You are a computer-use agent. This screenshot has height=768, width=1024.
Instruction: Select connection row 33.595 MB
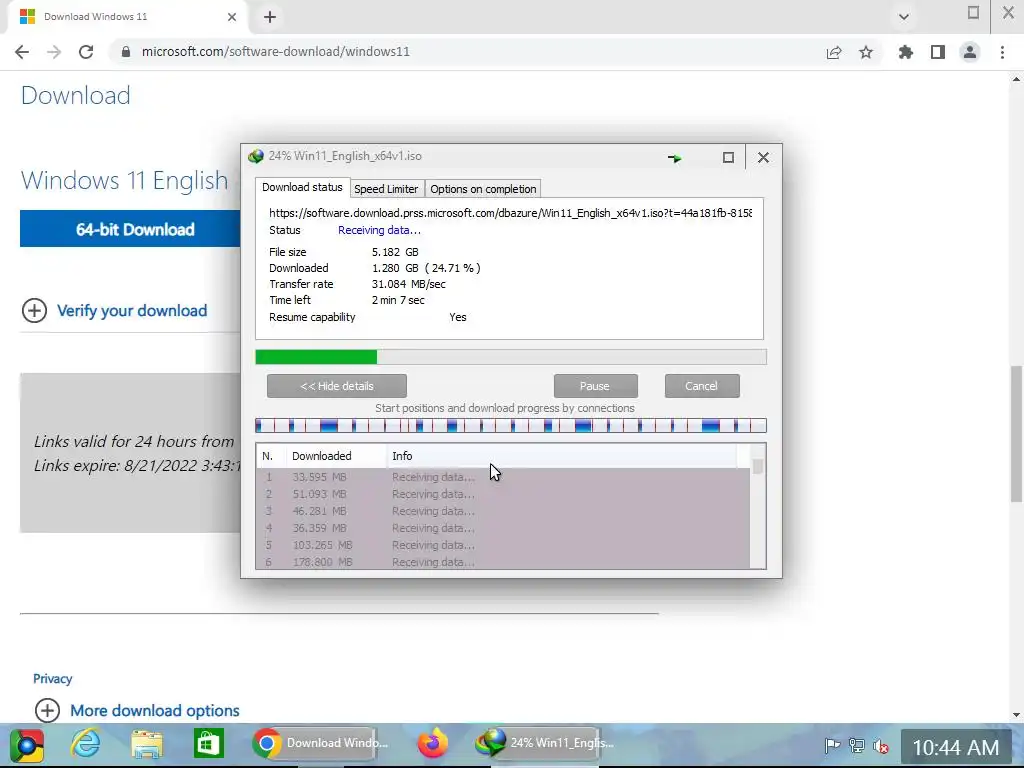(503, 477)
